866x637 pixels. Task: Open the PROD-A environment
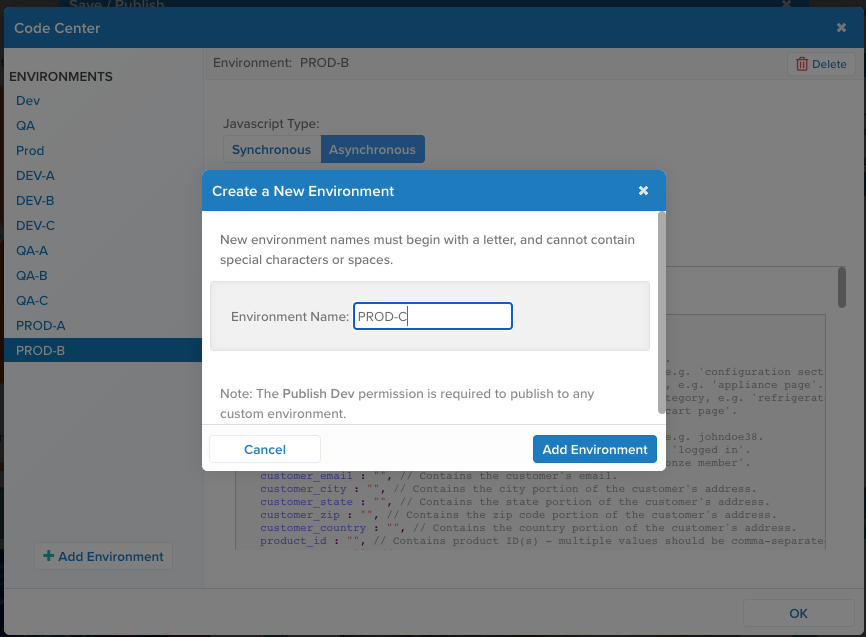tap(40, 326)
